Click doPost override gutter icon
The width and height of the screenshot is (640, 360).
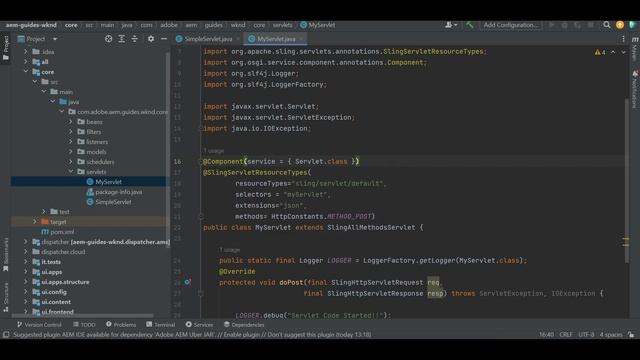187,282
